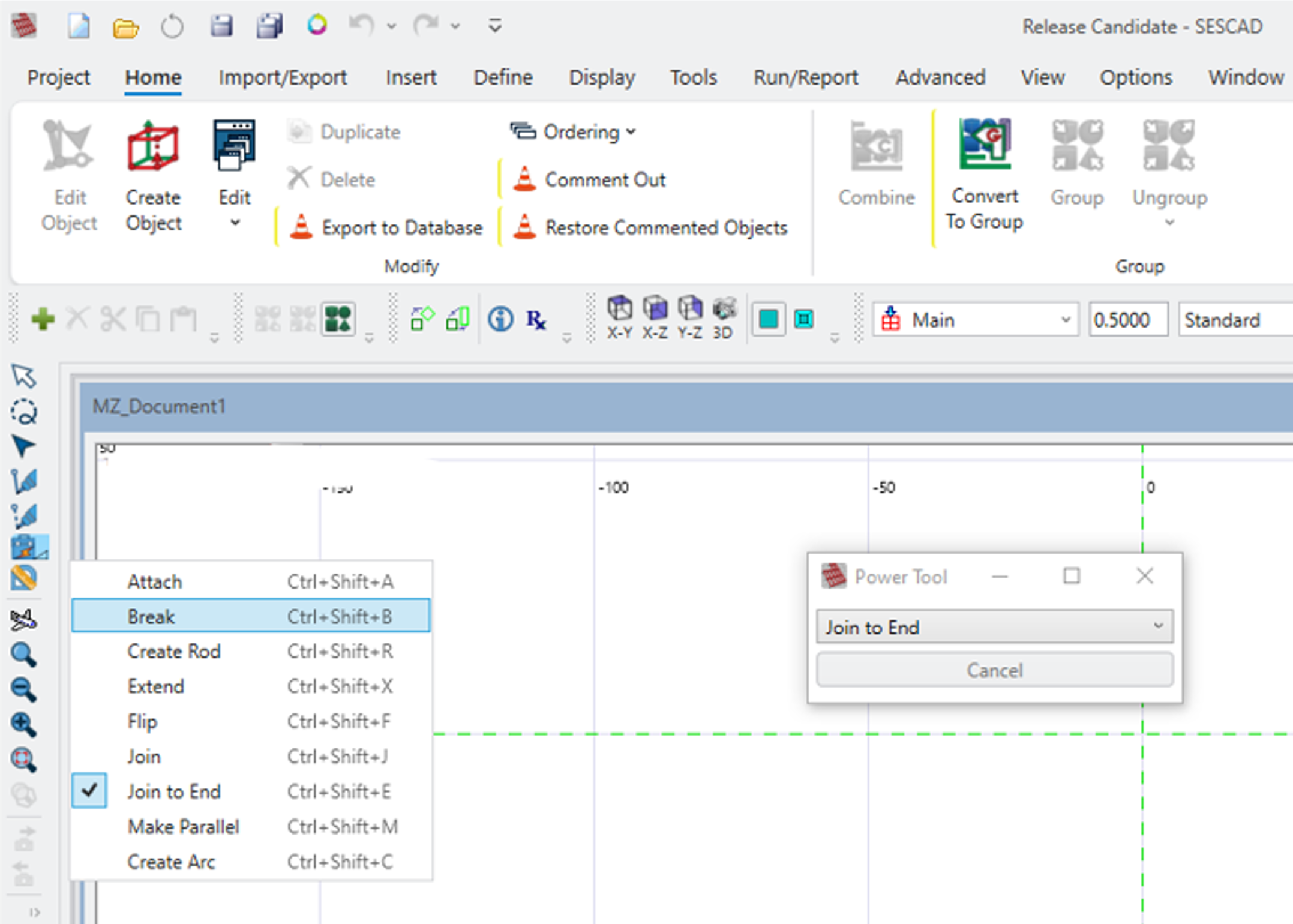The image size is (1293, 924).
Task: Open the Import/Export tab
Action: pos(283,77)
